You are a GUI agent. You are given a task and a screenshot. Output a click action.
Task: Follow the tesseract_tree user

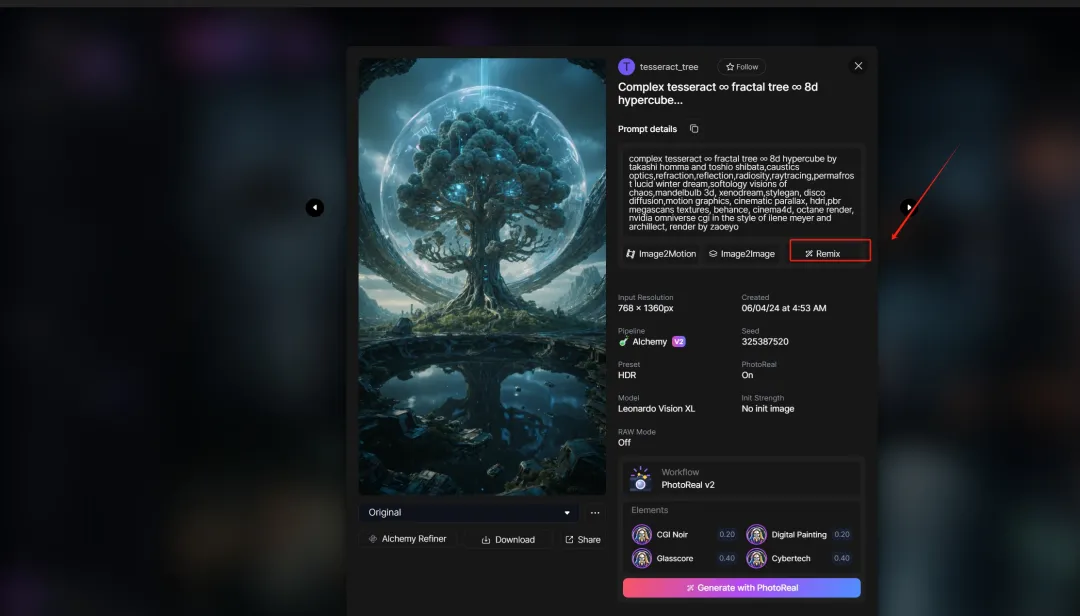point(742,67)
